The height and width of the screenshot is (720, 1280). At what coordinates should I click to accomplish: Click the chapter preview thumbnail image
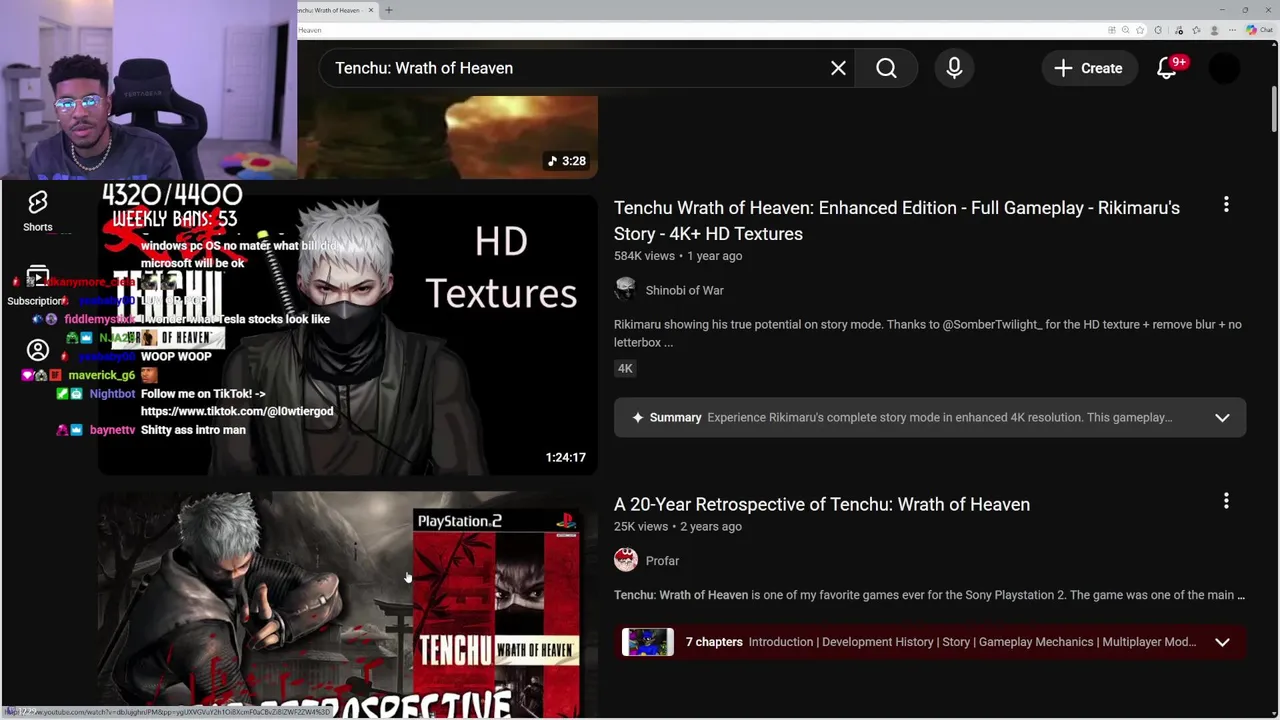(x=648, y=642)
